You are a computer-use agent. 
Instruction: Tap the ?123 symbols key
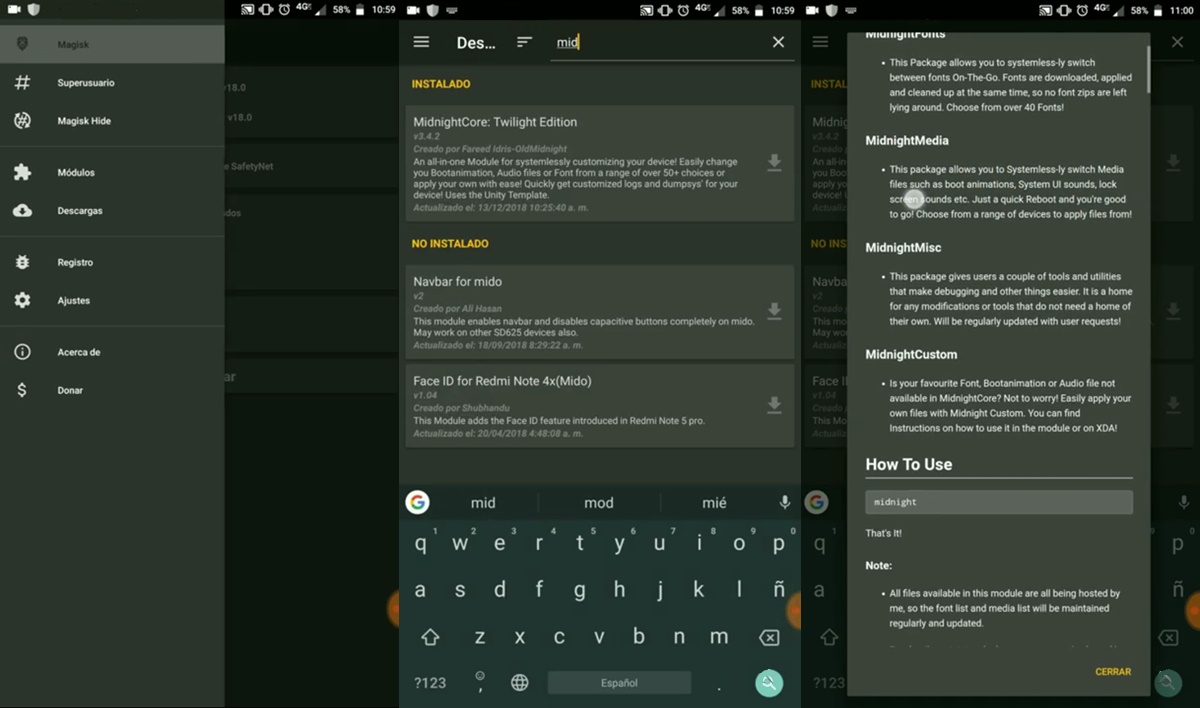[430, 683]
